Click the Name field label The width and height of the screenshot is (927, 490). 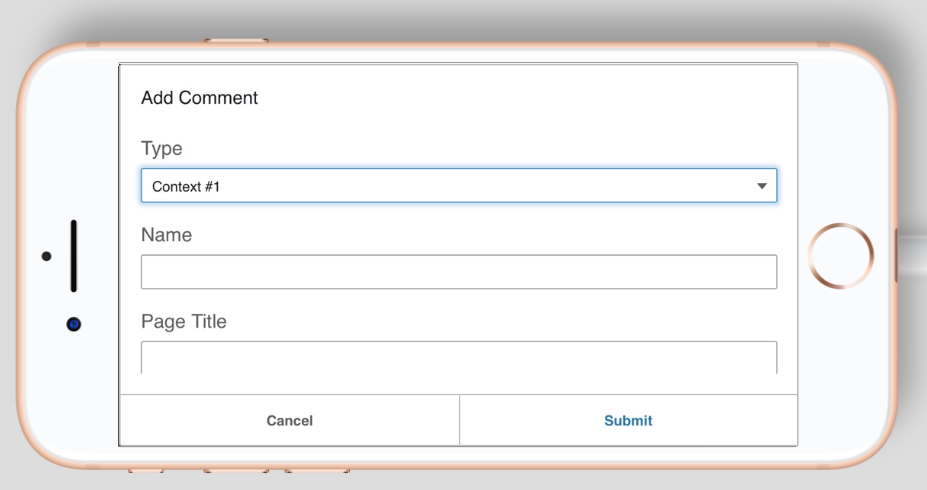click(166, 235)
